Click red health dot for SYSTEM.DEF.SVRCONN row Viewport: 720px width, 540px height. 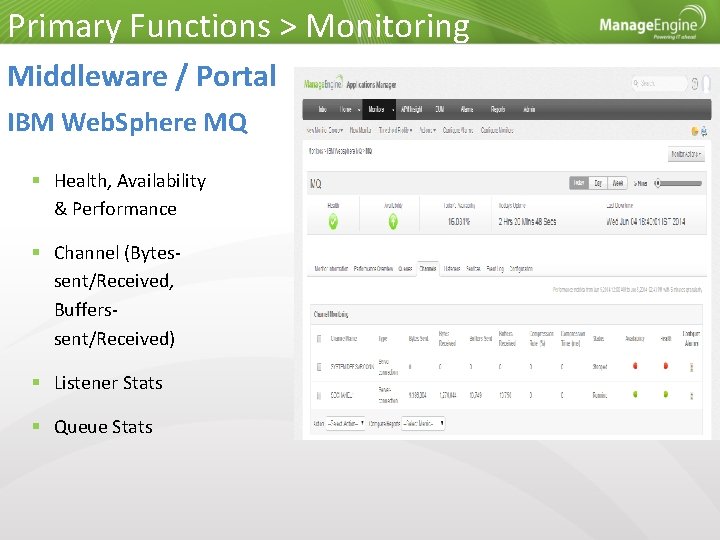[666, 366]
